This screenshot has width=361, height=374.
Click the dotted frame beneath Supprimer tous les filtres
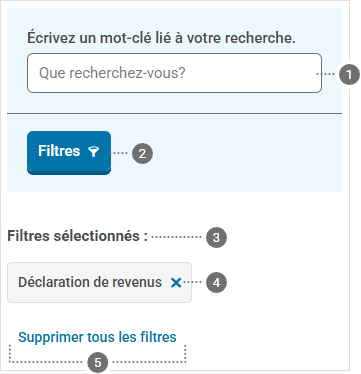coord(97,354)
